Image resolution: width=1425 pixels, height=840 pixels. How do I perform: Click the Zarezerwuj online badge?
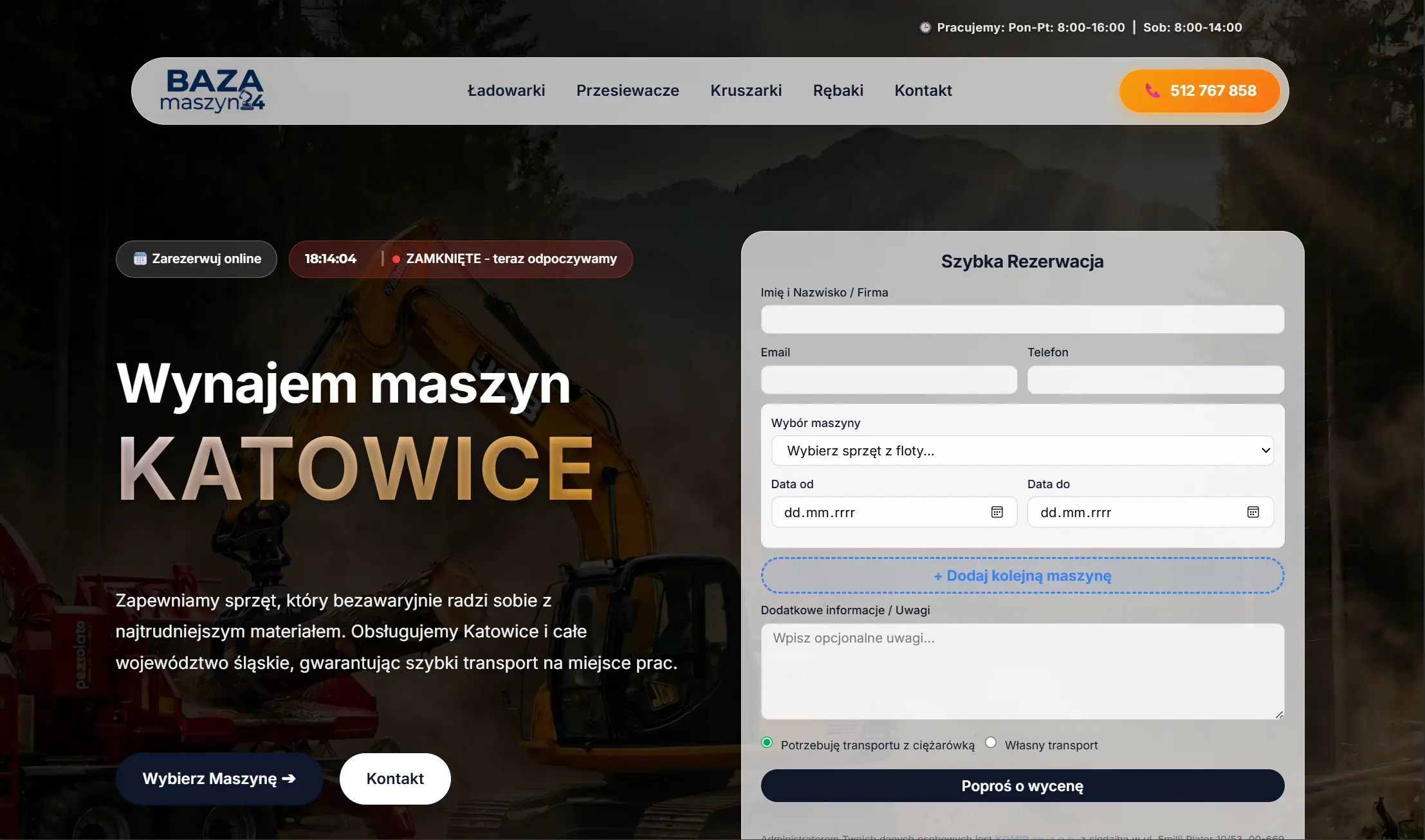pos(196,259)
